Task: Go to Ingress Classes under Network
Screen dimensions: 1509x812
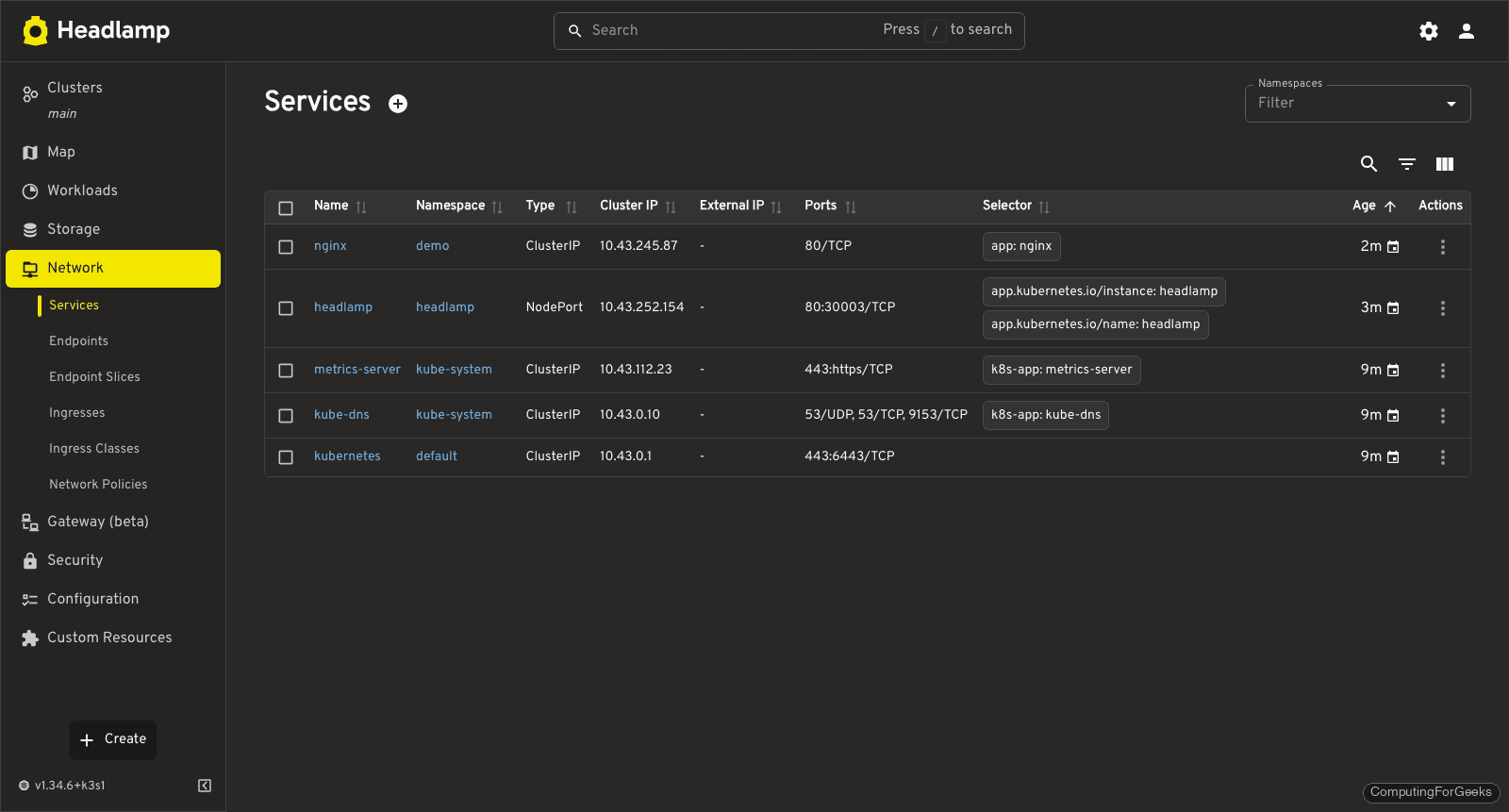Action: pos(94,449)
